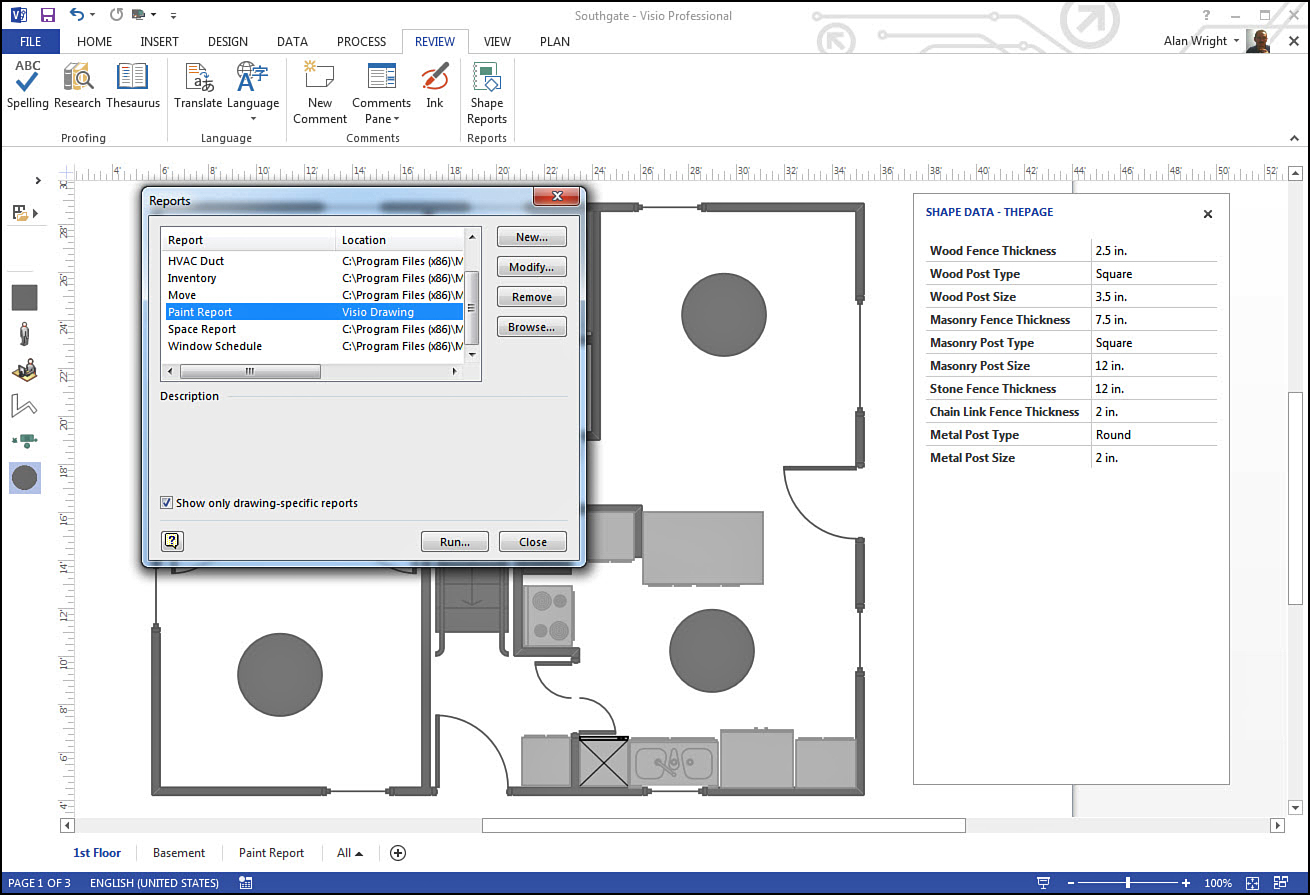The width and height of the screenshot is (1310, 895).
Task: Save the drawing via Quick Access
Action: click(x=47, y=15)
